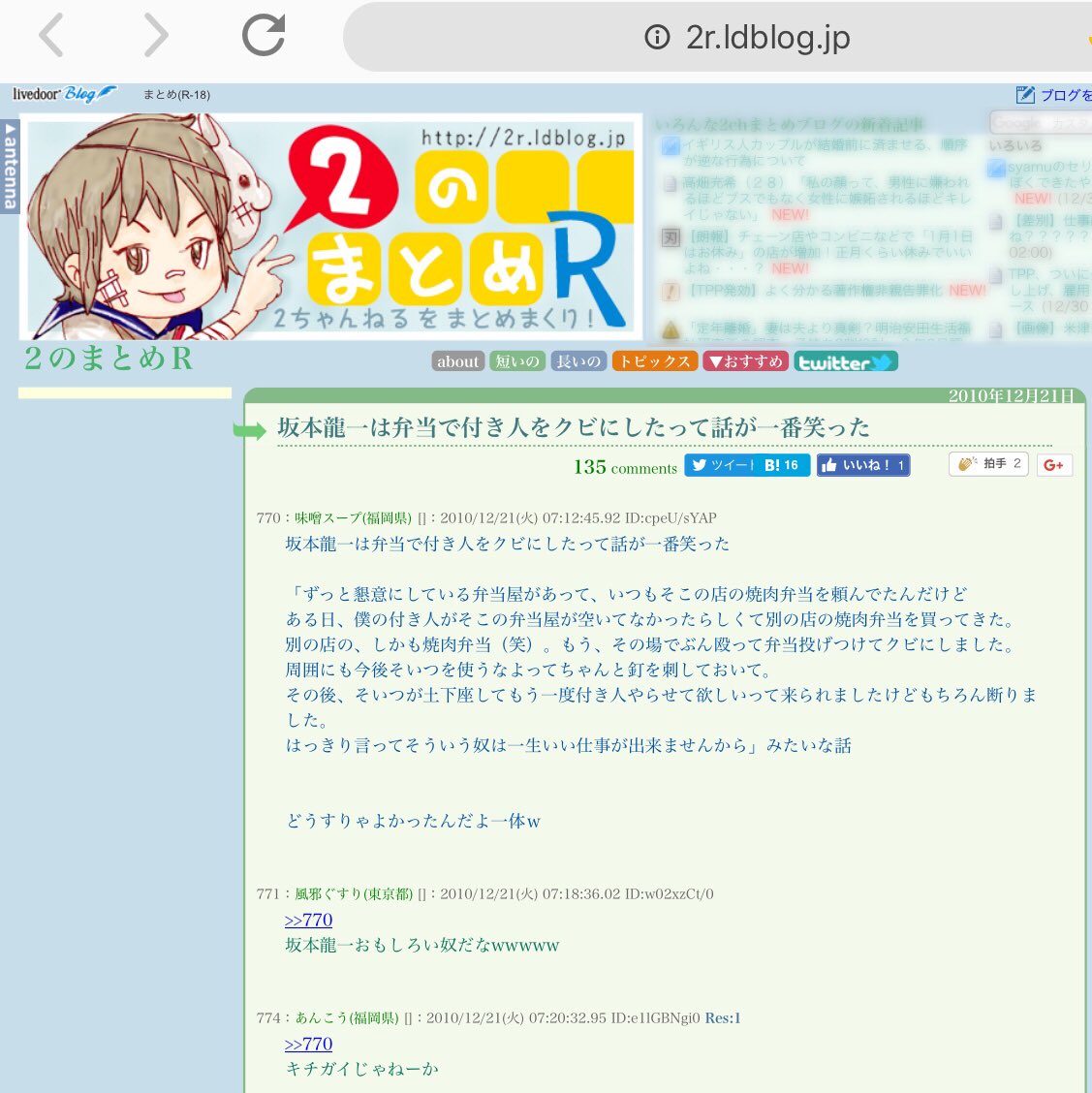
Task: Open the トピックス menu tab
Action: [x=654, y=361]
